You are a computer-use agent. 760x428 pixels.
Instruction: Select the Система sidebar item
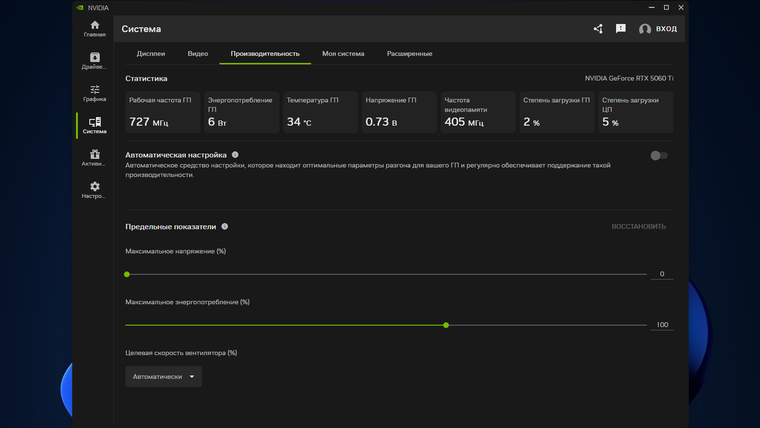(x=95, y=125)
